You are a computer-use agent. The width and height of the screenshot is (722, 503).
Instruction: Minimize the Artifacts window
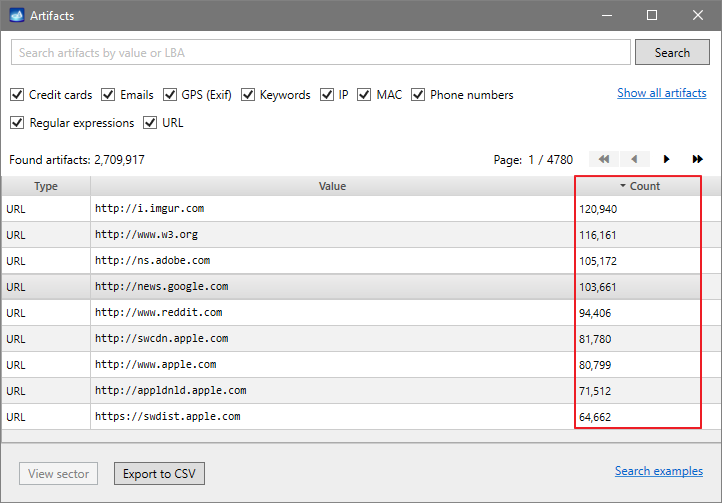click(606, 16)
